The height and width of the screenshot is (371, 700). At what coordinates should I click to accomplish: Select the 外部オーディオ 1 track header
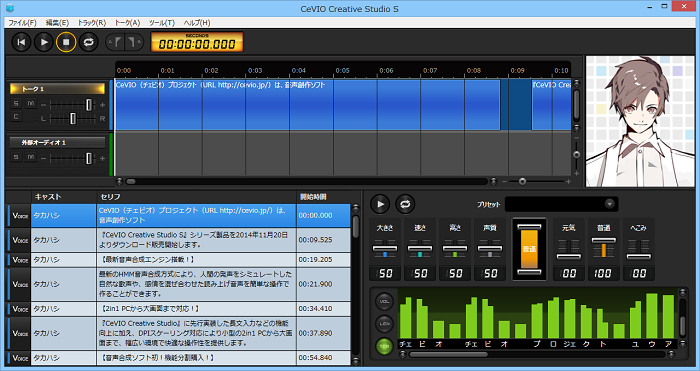(58, 142)
